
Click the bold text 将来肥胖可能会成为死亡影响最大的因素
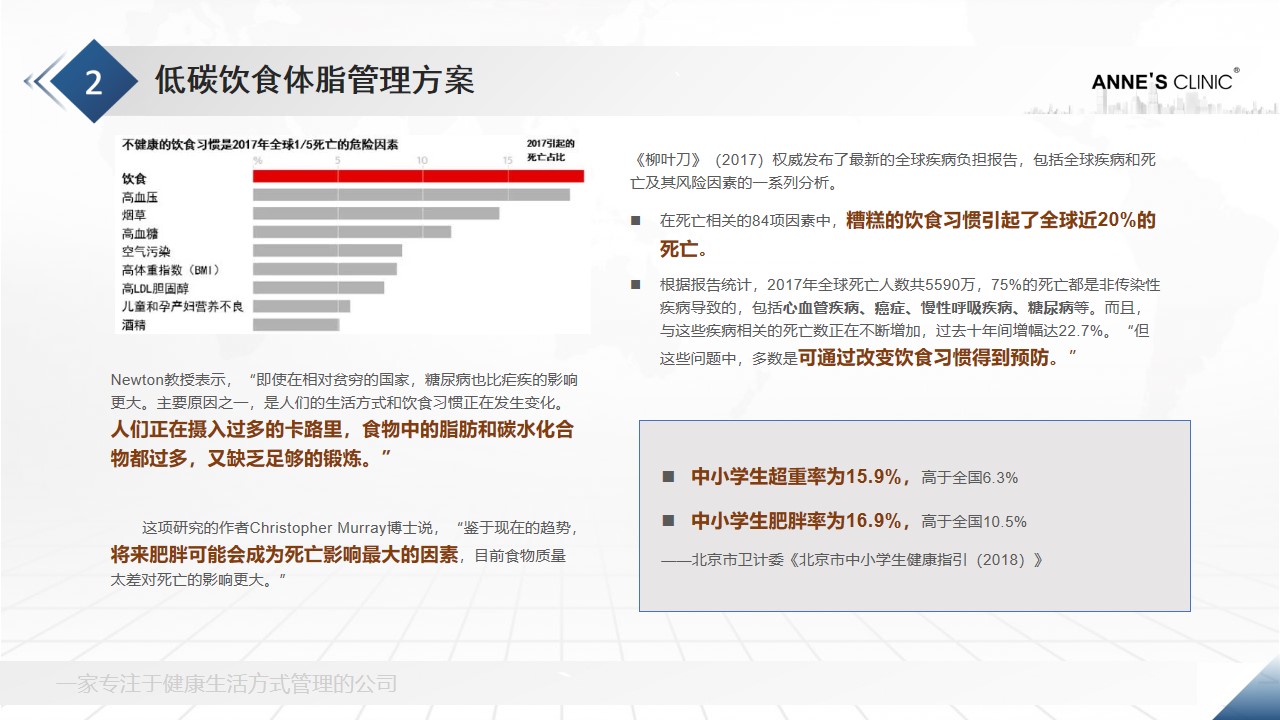click(x=284, y=554)
